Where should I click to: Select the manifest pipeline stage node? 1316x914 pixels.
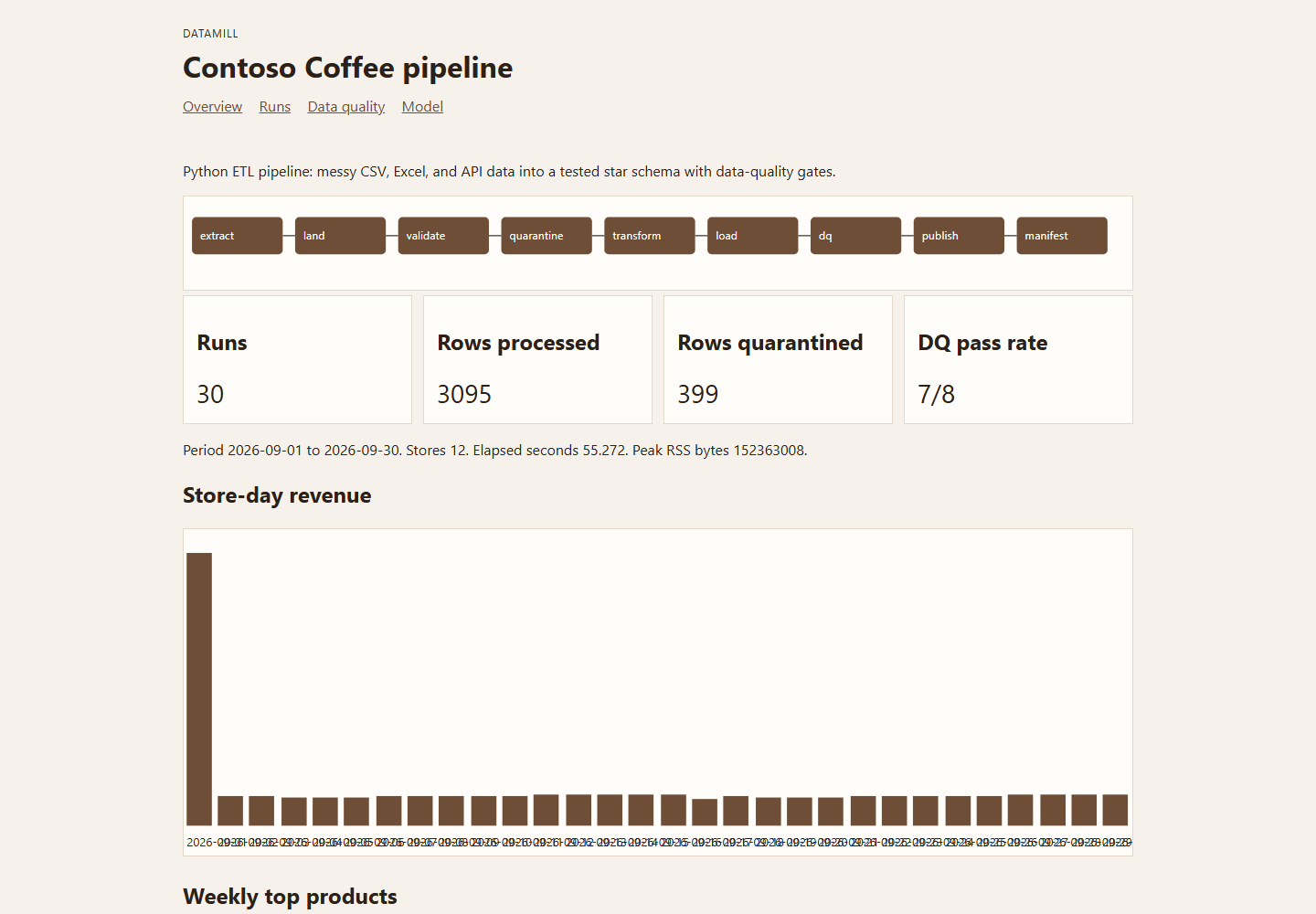[1062, 236]
